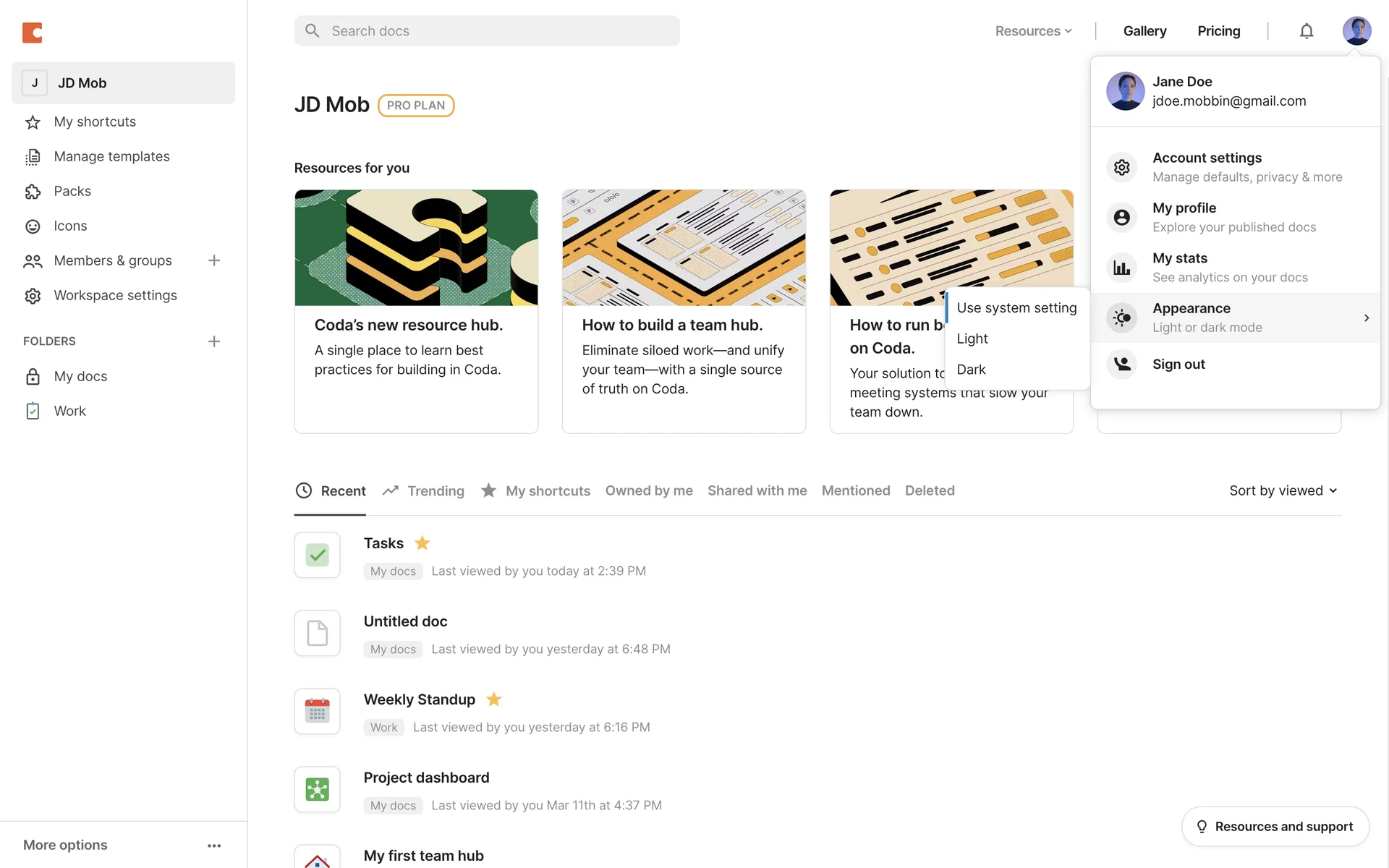This screenshot has width=1389, height=868.
Task: Click the Search docs field
Action: tap(486, 31)
